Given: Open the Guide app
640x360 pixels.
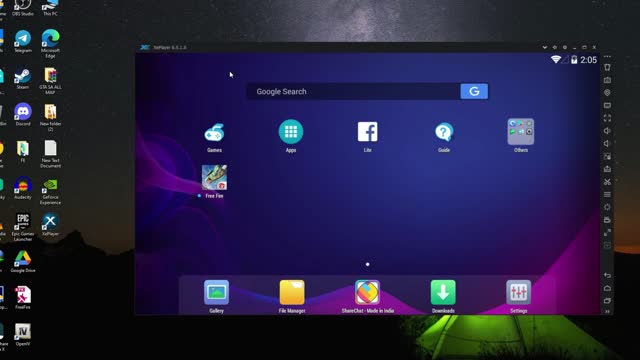Looking at the screenshot, I should [444, 132].
